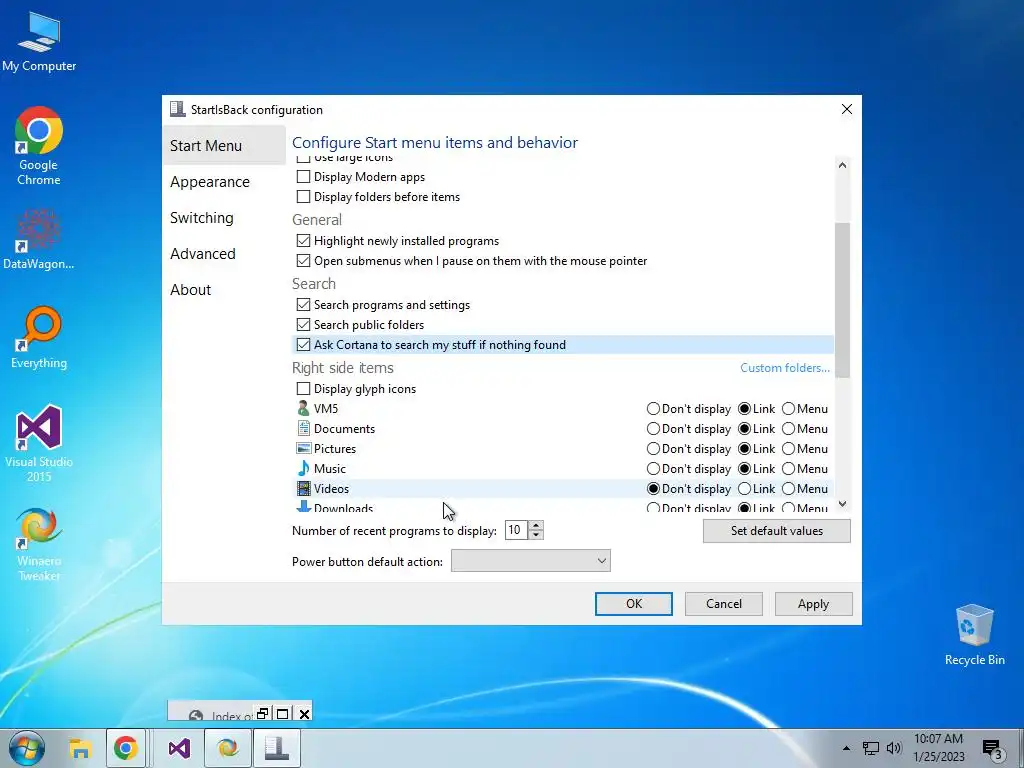
Task: Open Winaero Tweaker desktop shortcut
Action: 39,543
